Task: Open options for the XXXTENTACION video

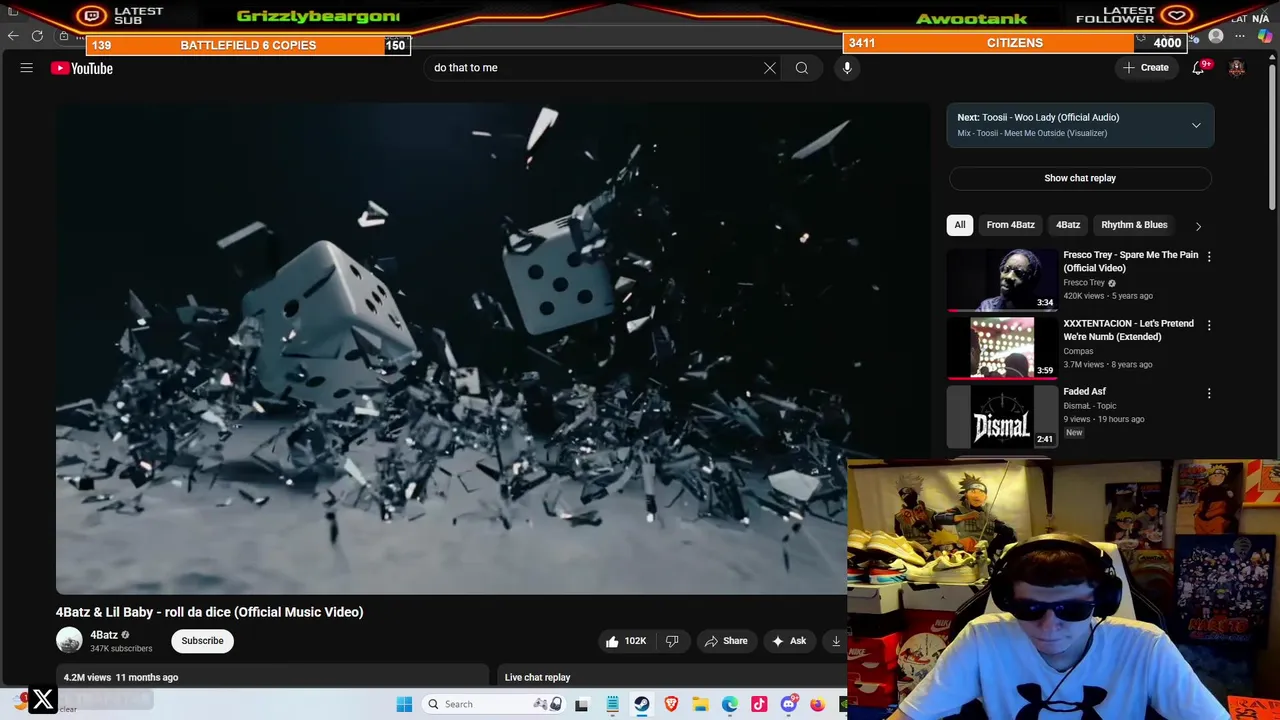Action: pyautogui.click(x=1209, y=326)
